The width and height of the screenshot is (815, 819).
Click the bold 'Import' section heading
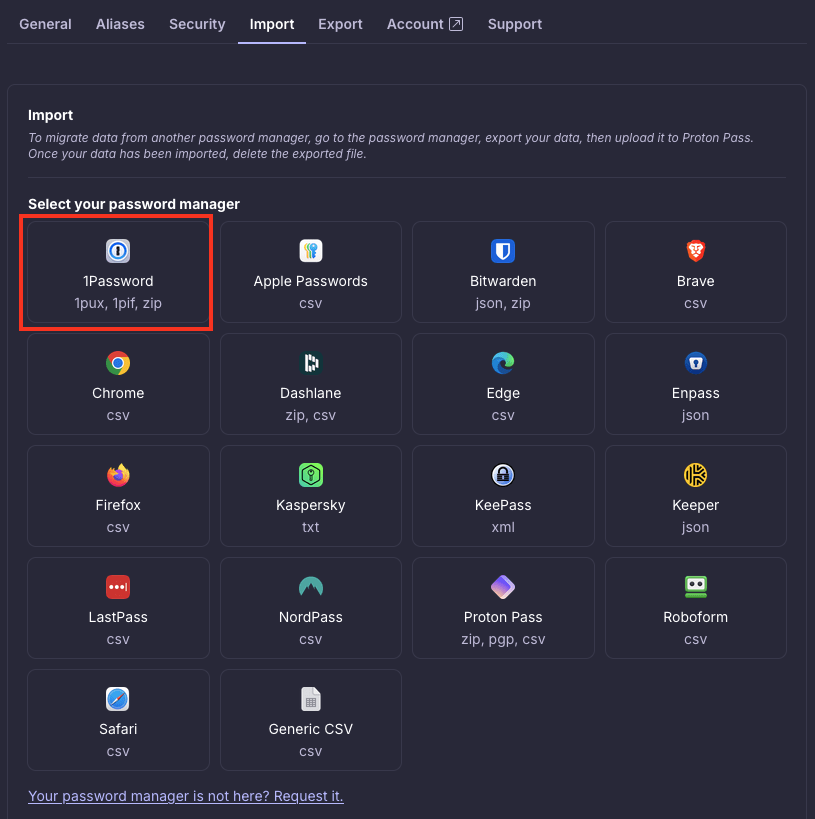(x=50, y=115)
